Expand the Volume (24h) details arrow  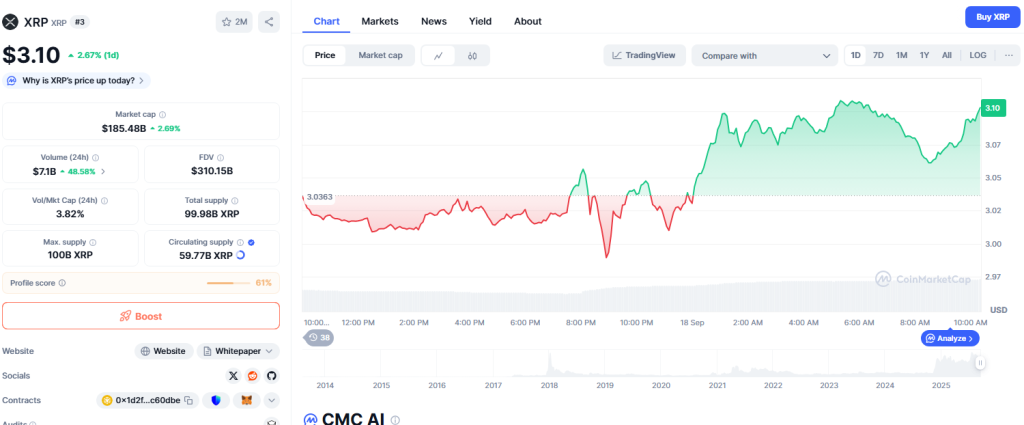103,172
